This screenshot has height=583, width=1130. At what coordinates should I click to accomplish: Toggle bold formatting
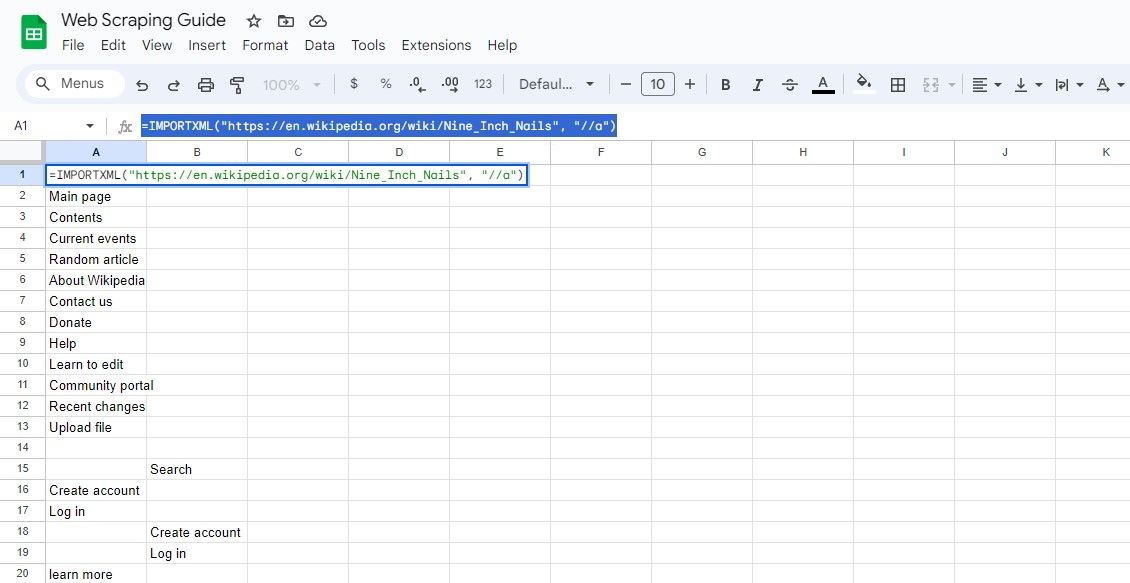click(725, 84)
